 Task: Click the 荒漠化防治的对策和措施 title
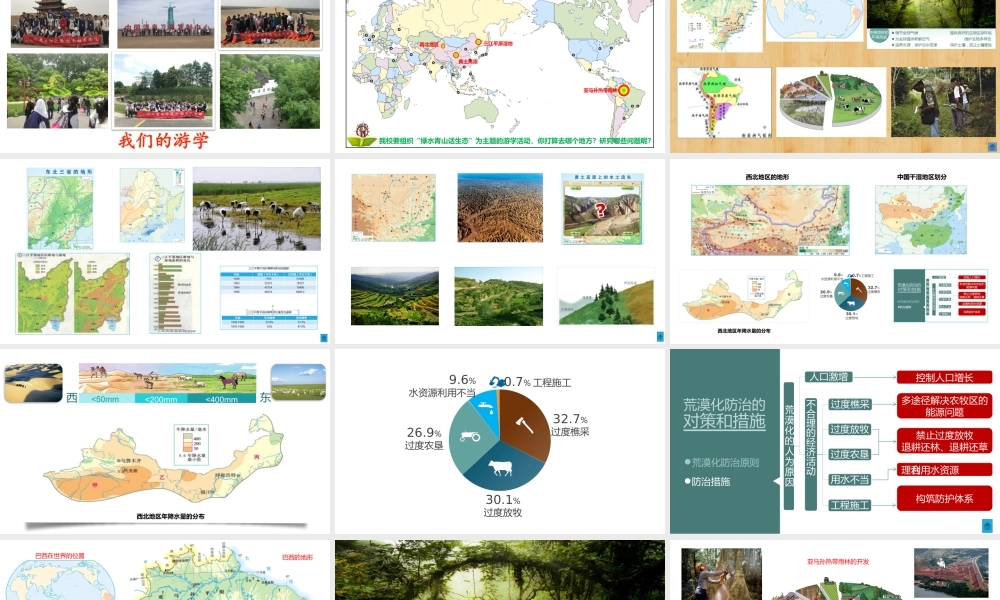click(724, 413)
